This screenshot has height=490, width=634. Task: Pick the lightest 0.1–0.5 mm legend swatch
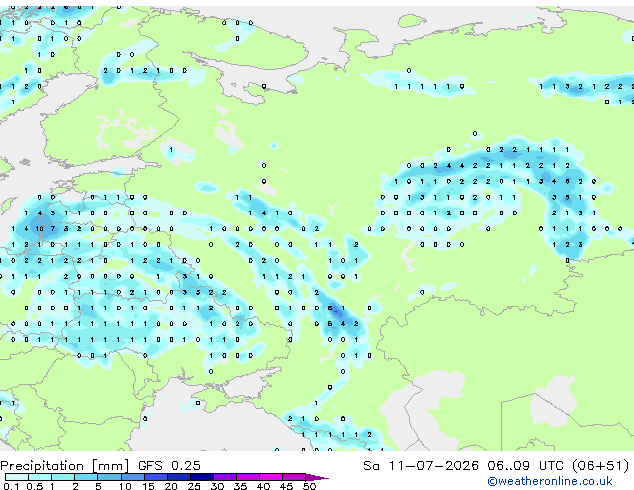pyautogui.click(x=17, y=477)
